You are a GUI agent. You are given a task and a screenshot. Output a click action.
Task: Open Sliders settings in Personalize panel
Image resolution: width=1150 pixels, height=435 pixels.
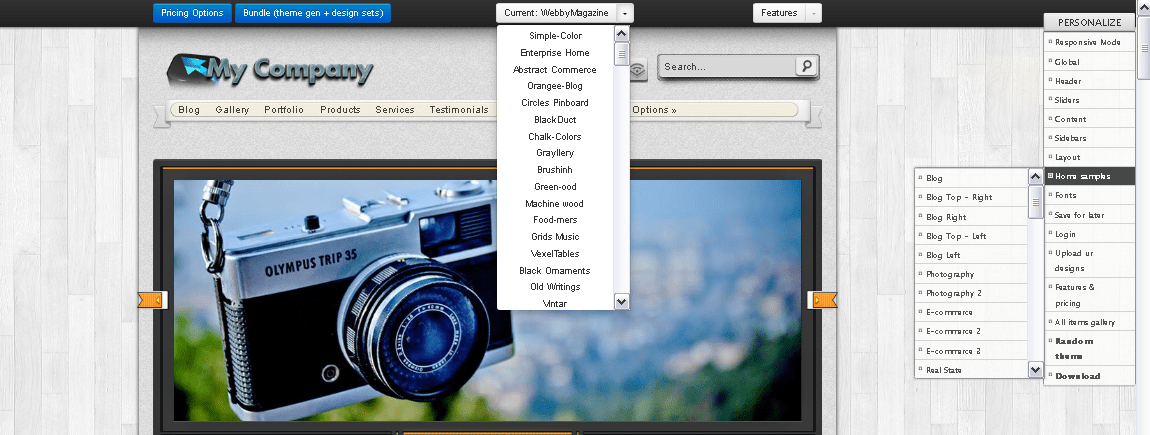(1090, 100)
